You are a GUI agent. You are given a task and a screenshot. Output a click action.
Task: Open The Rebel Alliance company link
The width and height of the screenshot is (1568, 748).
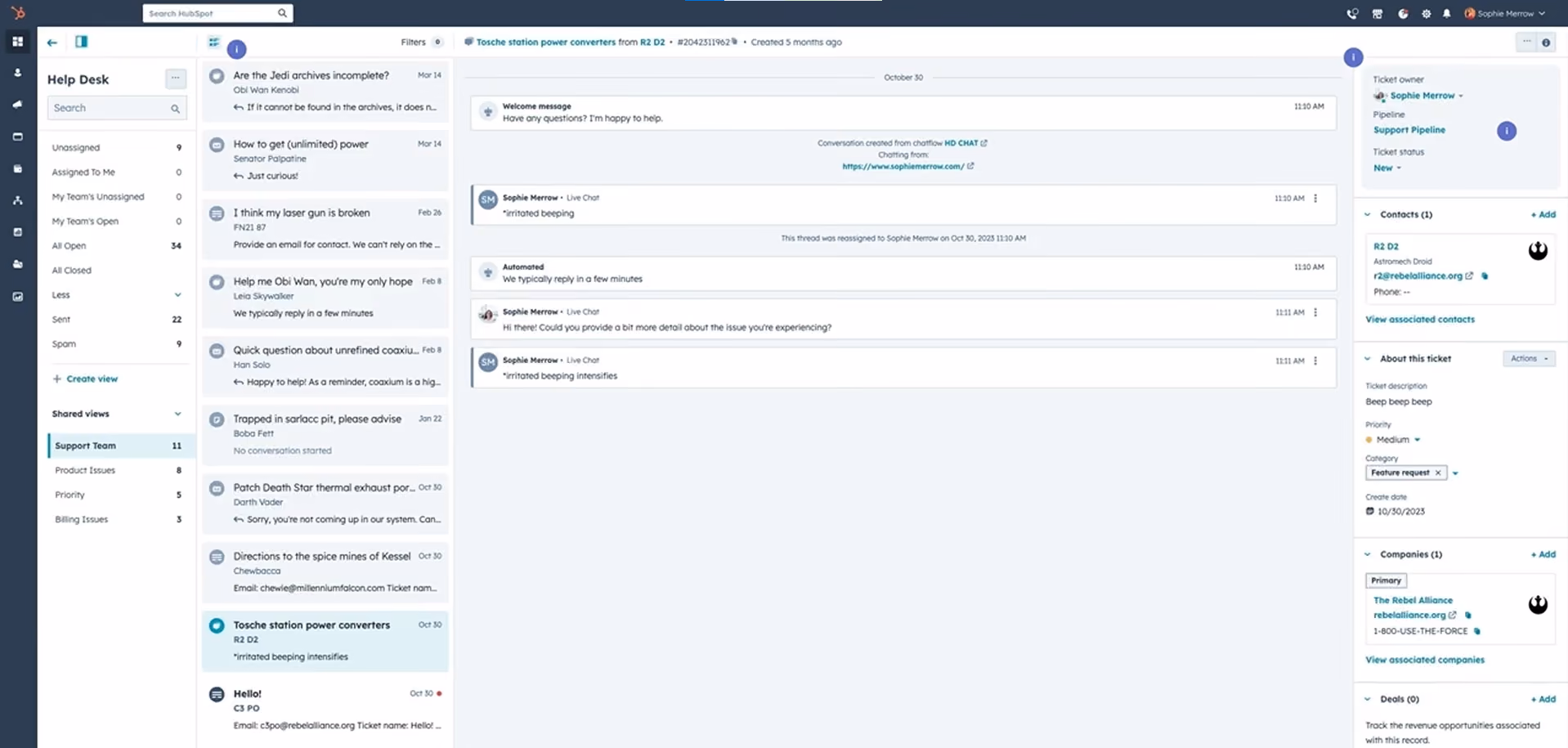(1413, 601)
